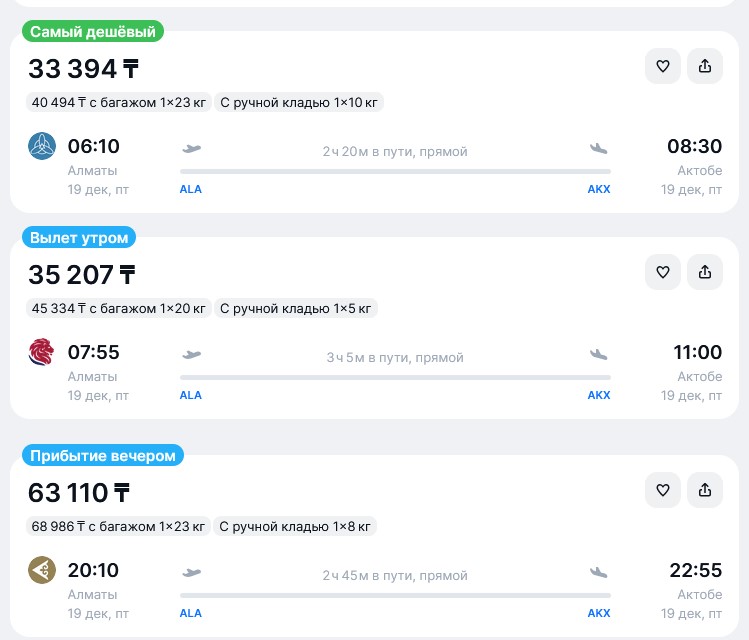
Task: Favorite the 63 110 ₸ flight
Action: [x=662, y=490]
